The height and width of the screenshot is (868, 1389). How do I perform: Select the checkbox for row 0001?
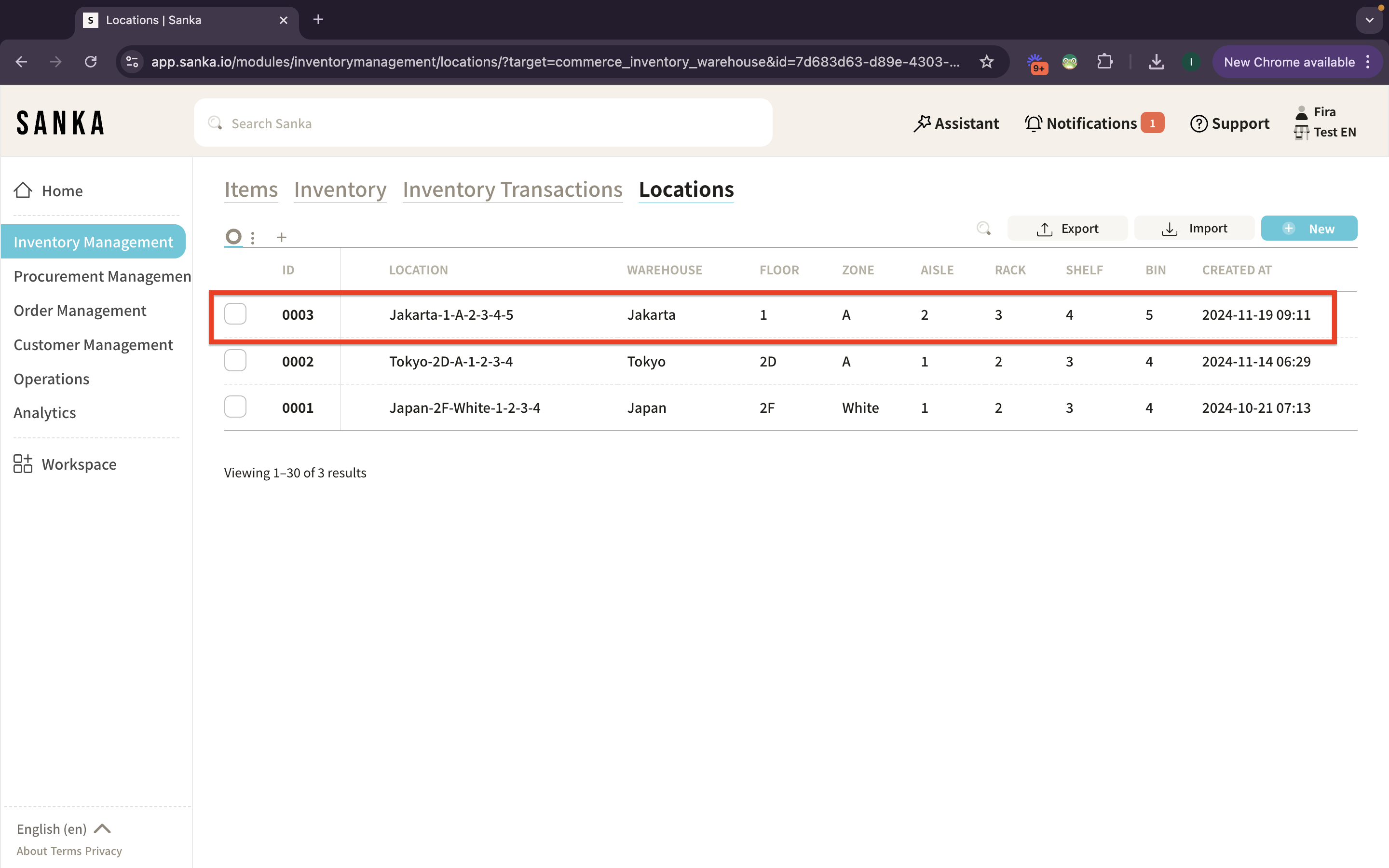pos(235,407)
